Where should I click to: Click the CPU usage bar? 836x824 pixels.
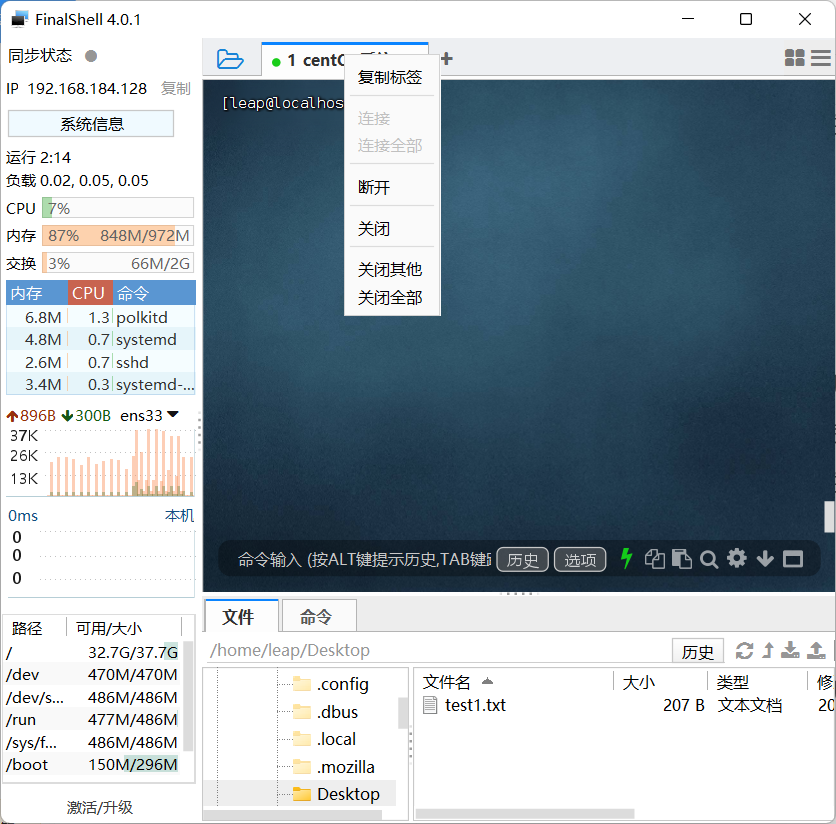(118, 208)
